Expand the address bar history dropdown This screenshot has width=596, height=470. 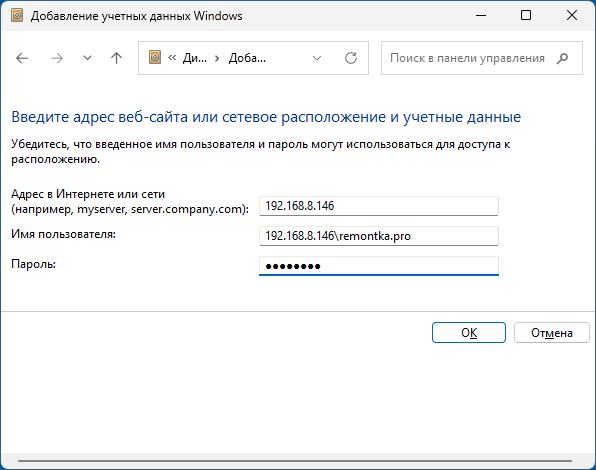pyautogui.click(x=317, y=58)
